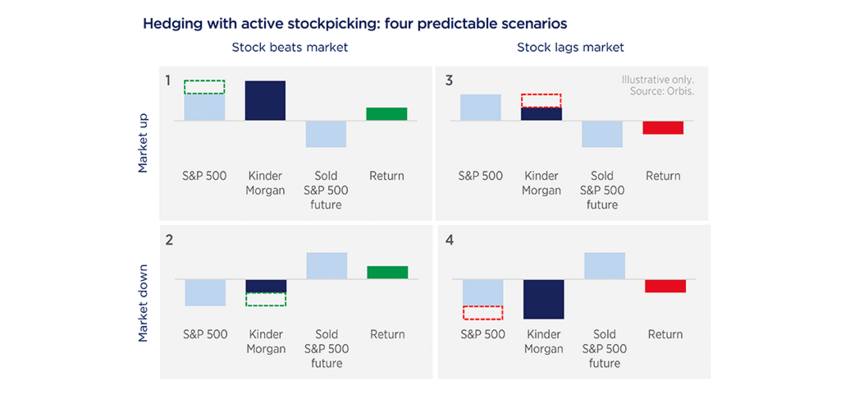Select the "Market up" row label
850x409 pixels.
click(x=144, y=142)
